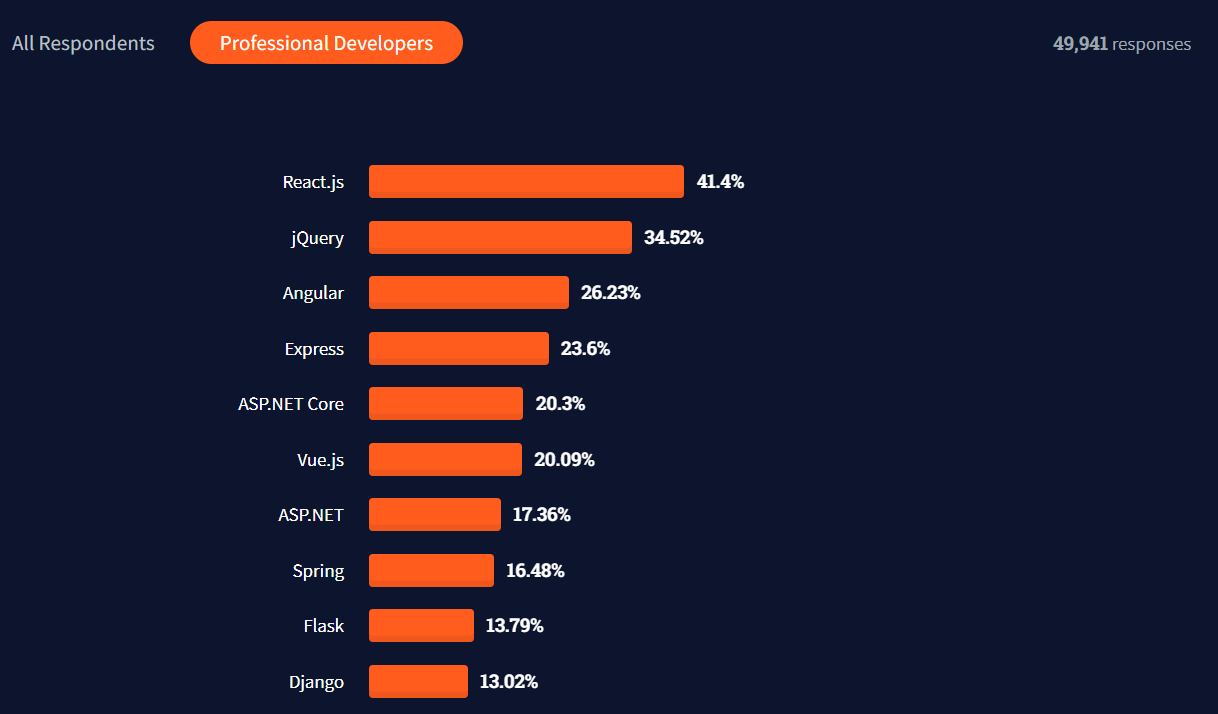Click the 13.02% value for Django
This screenshot has height=714, width=1218.
(509, 681)
